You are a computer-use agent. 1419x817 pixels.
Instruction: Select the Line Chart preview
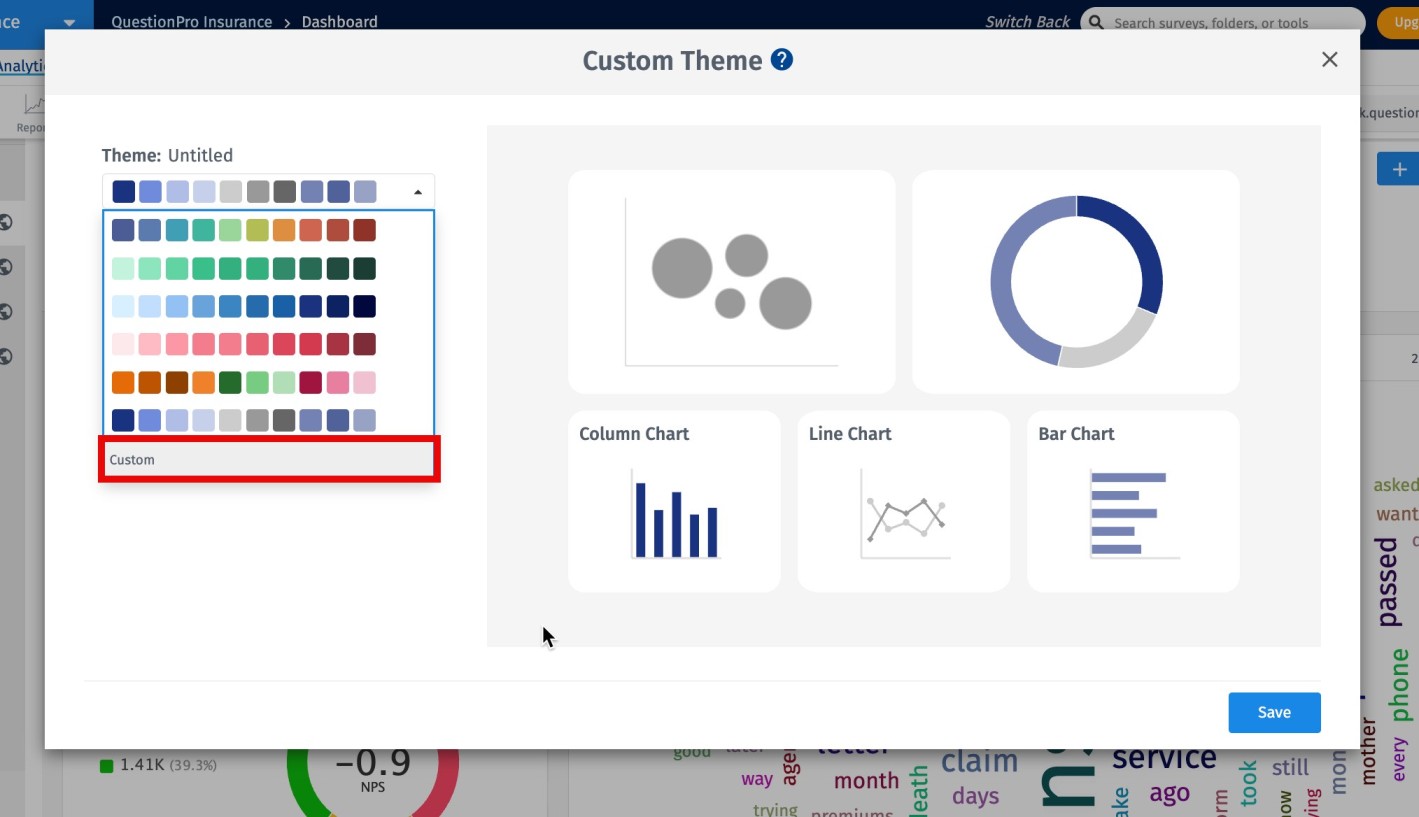point(903,500)
